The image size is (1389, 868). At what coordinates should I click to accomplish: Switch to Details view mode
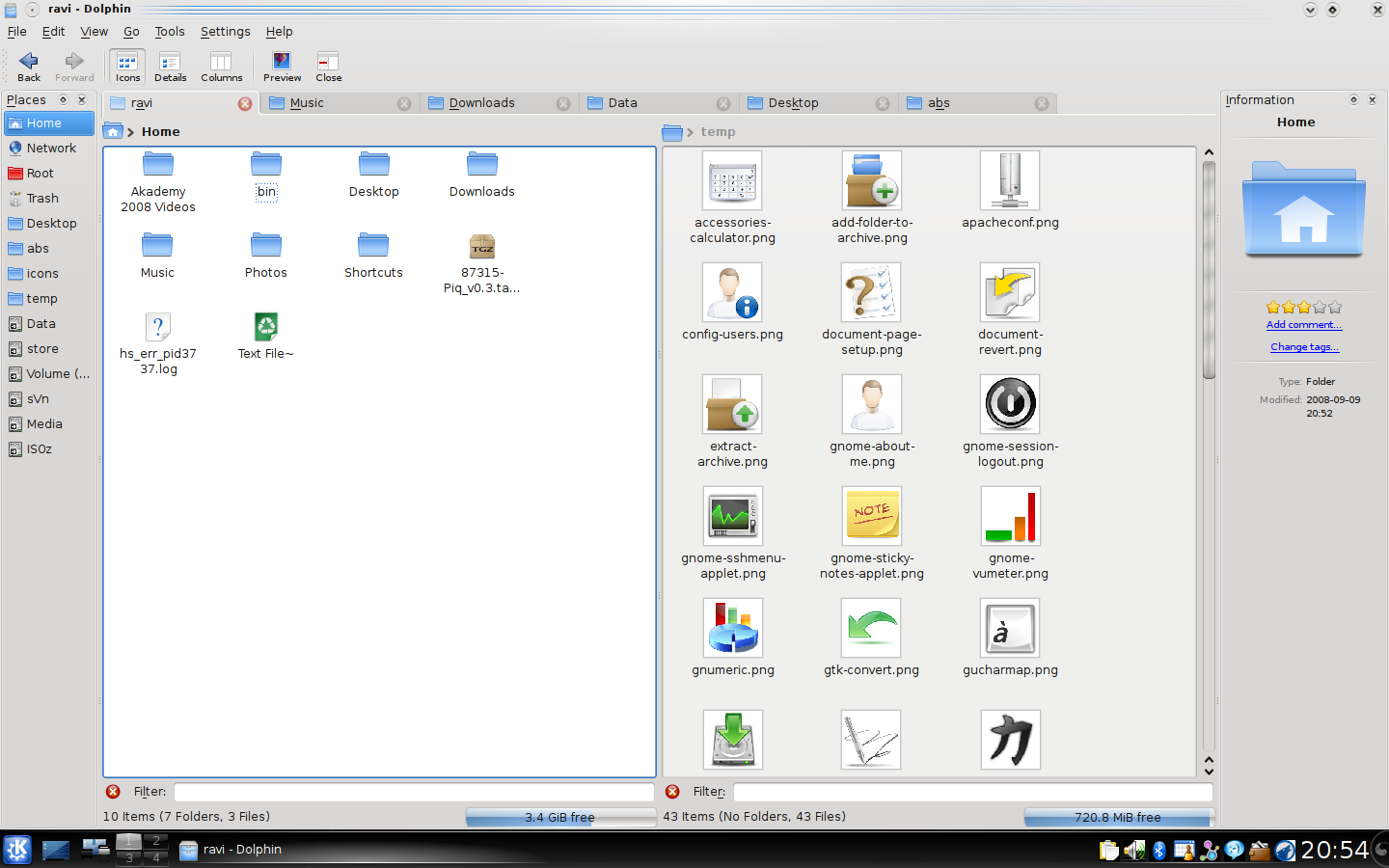tap(171, 67)
